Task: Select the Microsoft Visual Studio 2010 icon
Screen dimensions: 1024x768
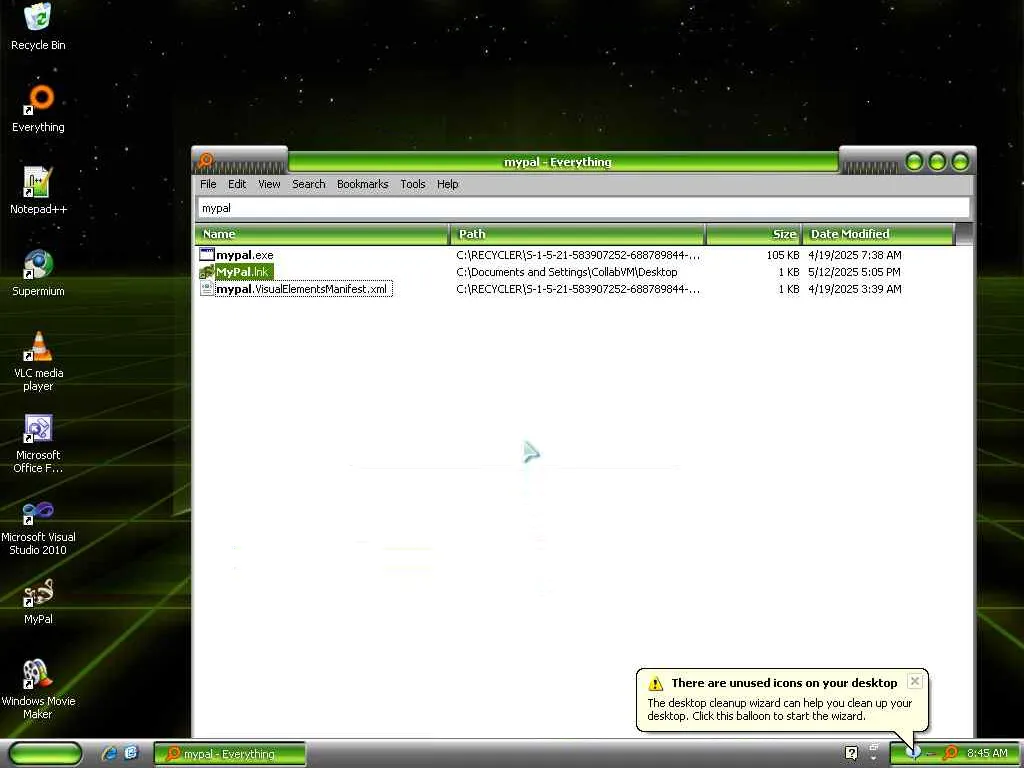Action: click(38, 526)
